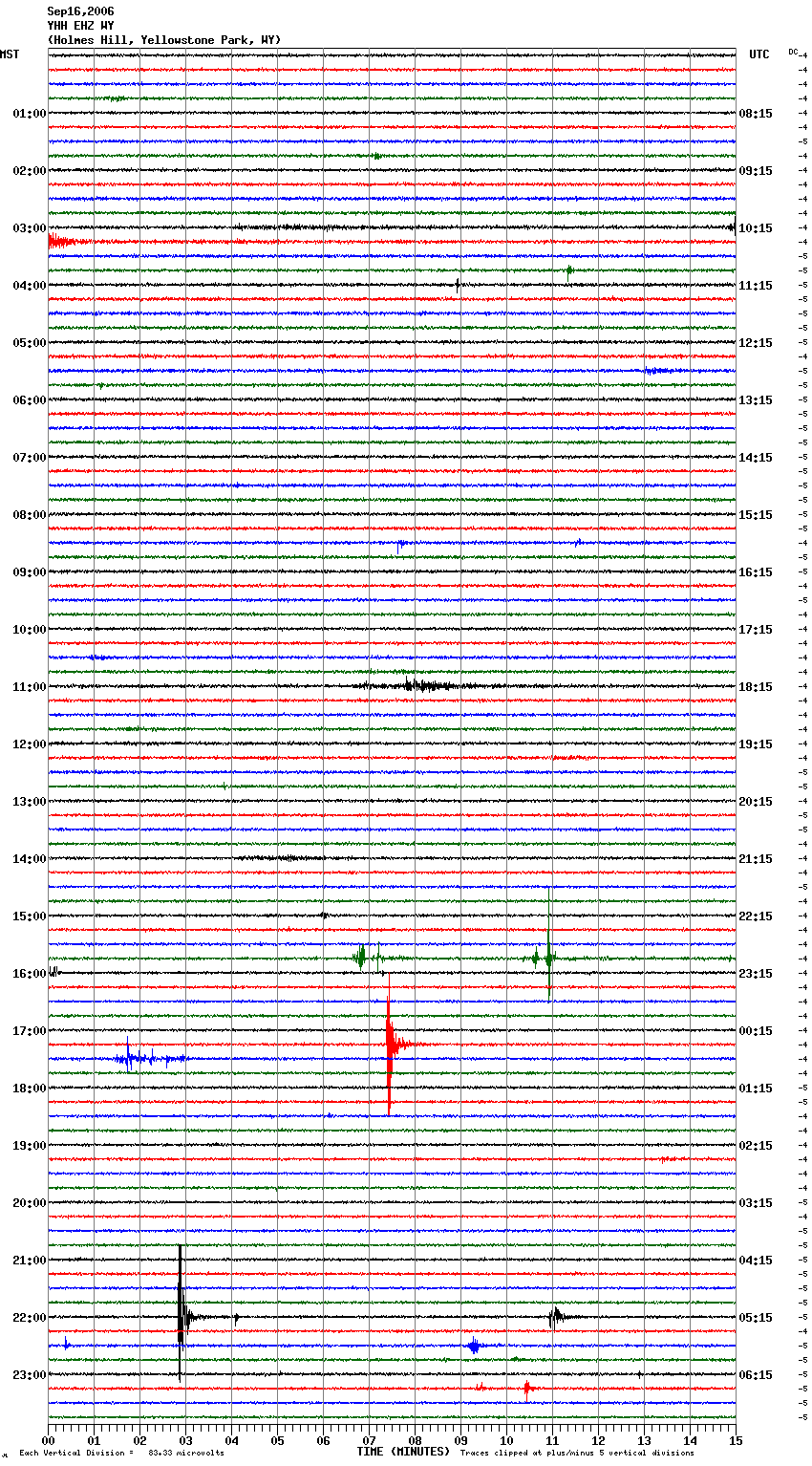This screenshot has width=812, height=1466.
Task: Select the 16:00 MST time label
Action: click(30, 974)
